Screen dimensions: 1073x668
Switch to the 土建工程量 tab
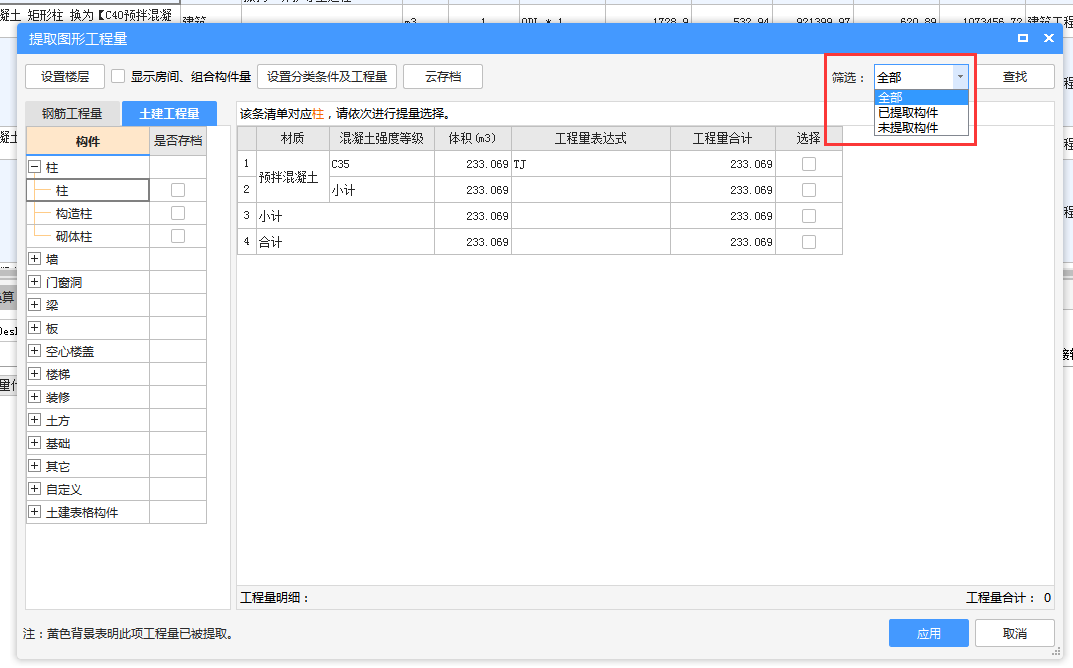tap(169, 114)
